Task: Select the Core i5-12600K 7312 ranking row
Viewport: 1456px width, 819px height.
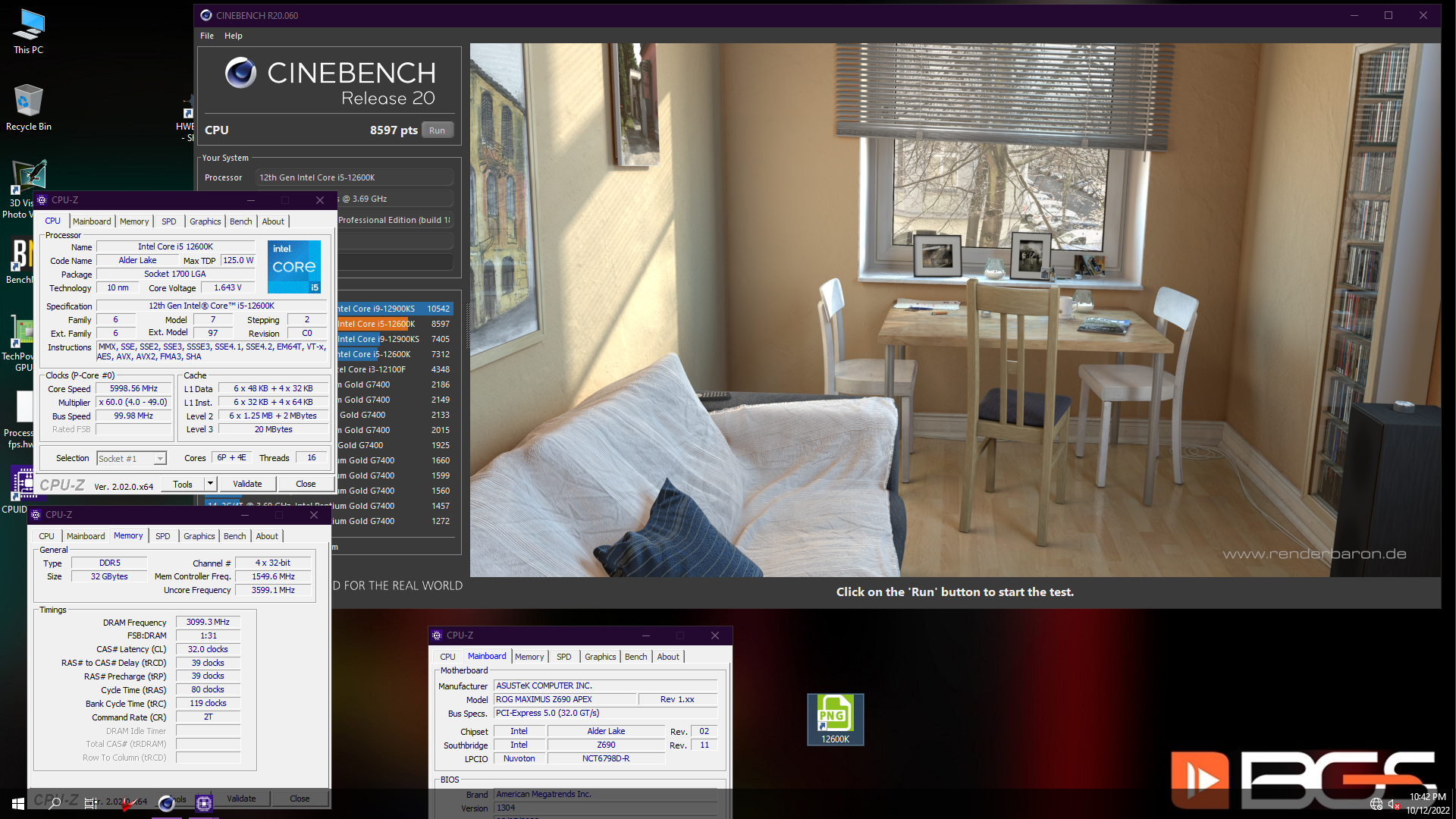Action: coord(394,354)
